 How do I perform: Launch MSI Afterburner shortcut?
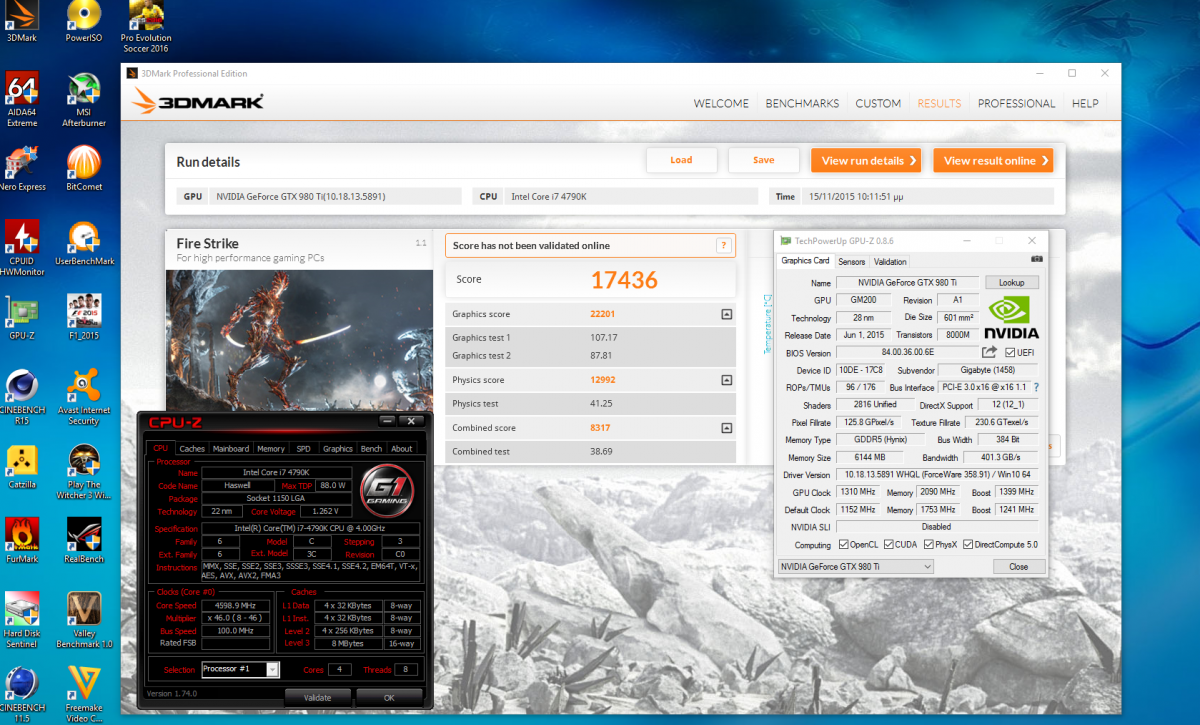coord(84,100)
